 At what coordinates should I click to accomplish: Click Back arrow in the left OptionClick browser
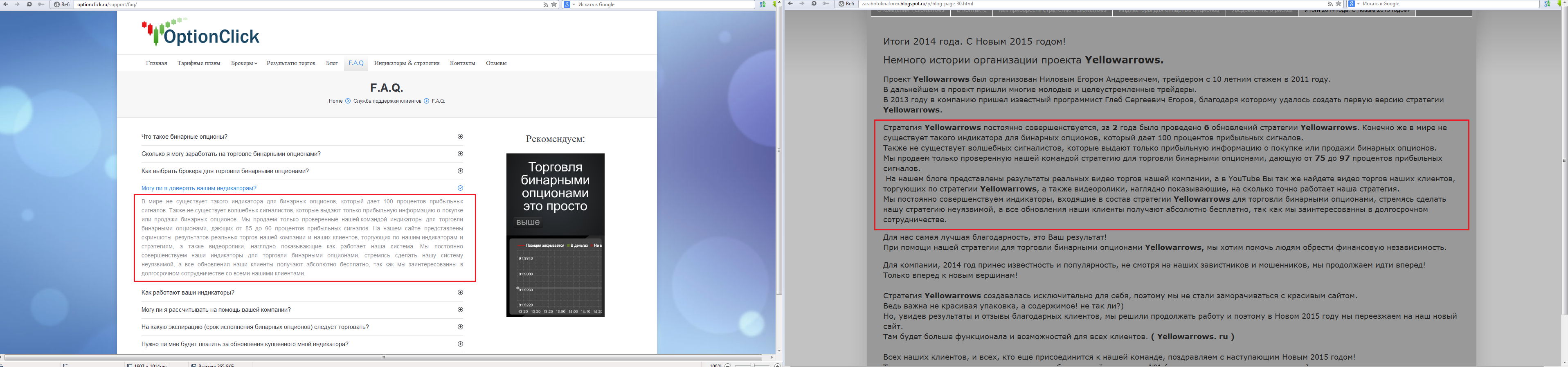pos(5,4)
